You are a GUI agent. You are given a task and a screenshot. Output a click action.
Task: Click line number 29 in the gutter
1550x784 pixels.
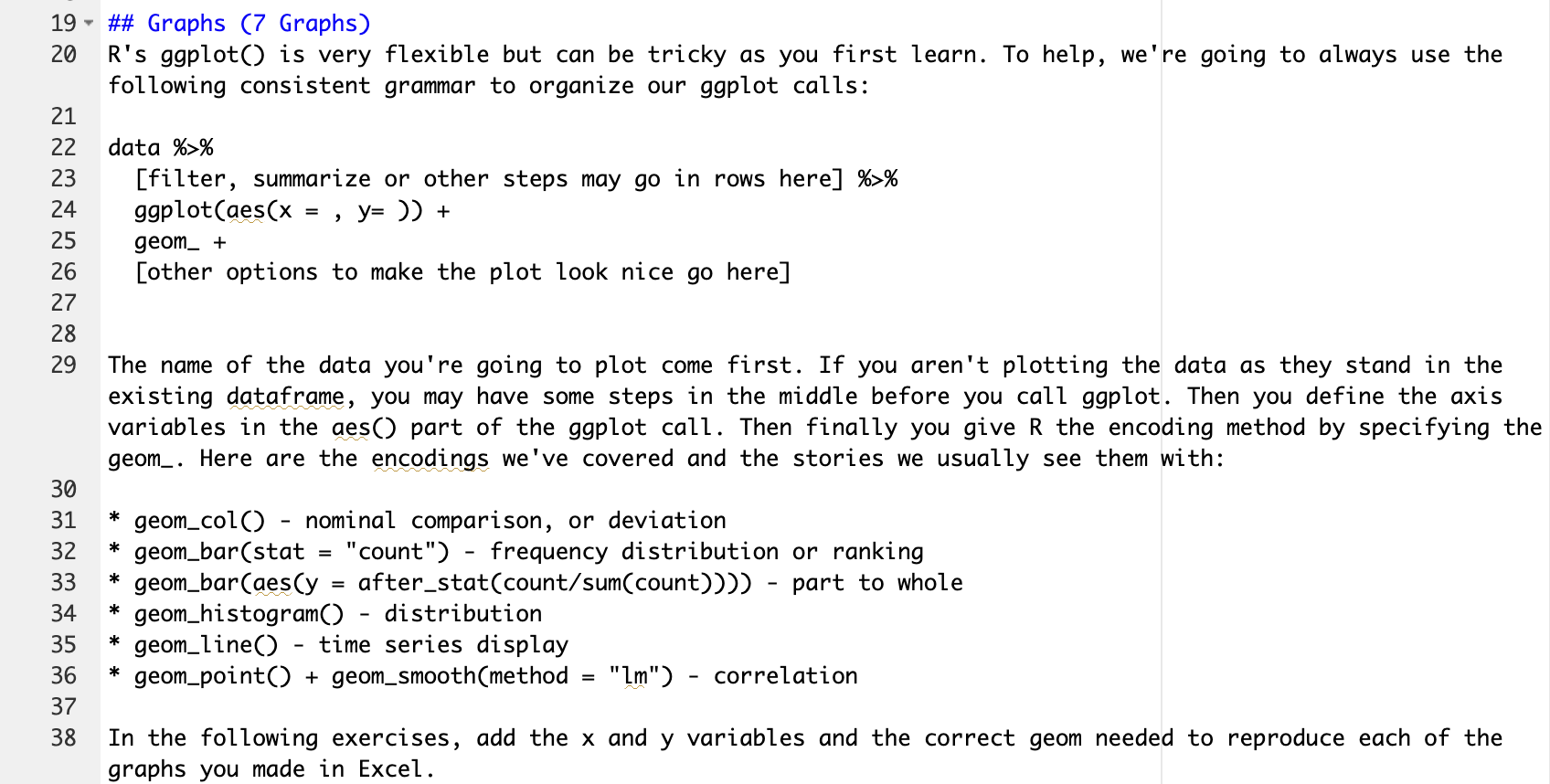tap(63, 365)
